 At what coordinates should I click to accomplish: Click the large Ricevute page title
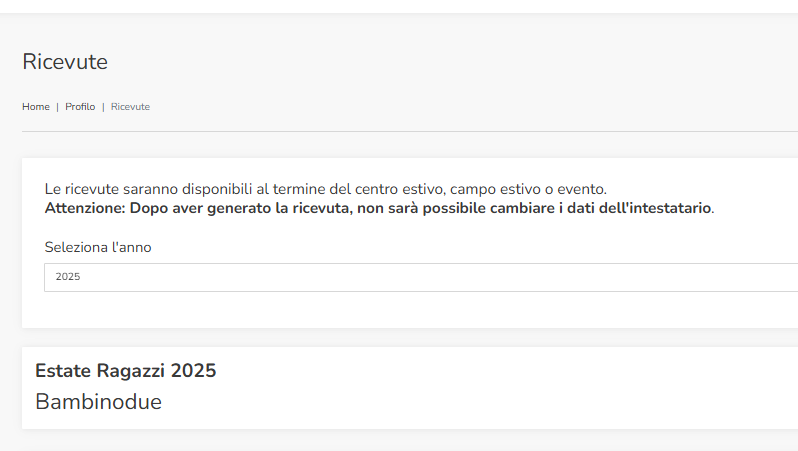click(65, 62)
